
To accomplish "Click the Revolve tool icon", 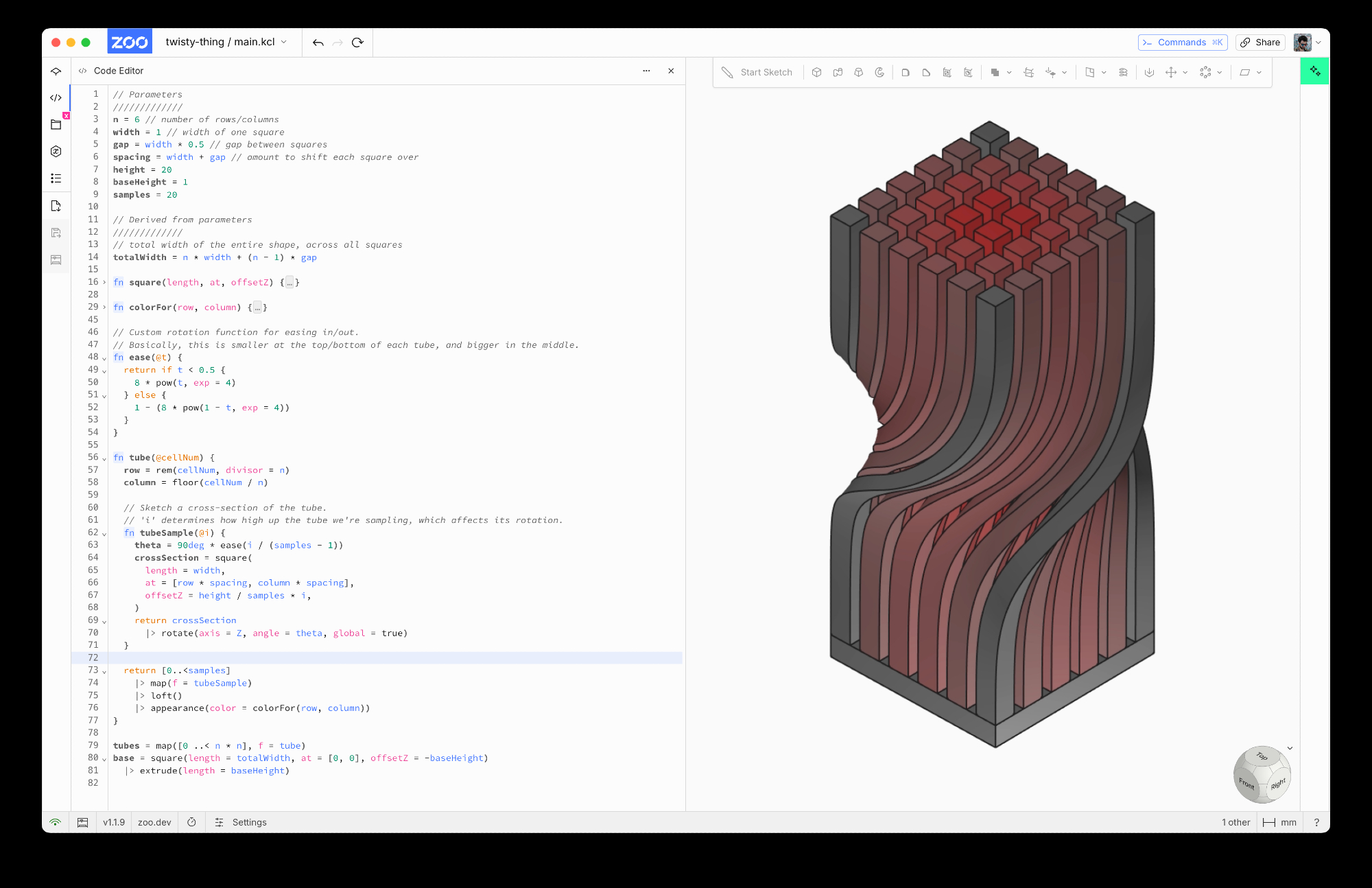I will [x=879, y=72].
